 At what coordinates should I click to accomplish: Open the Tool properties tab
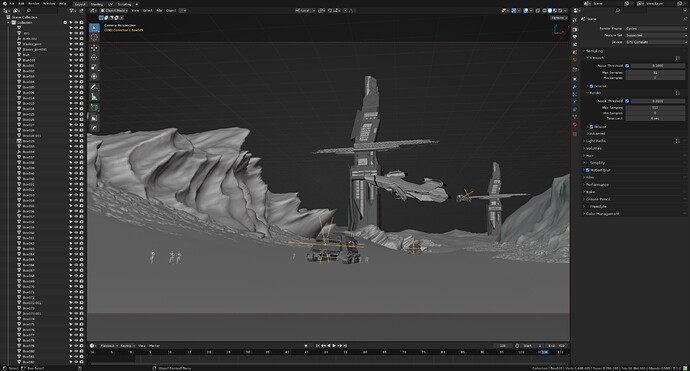(575, 20)
